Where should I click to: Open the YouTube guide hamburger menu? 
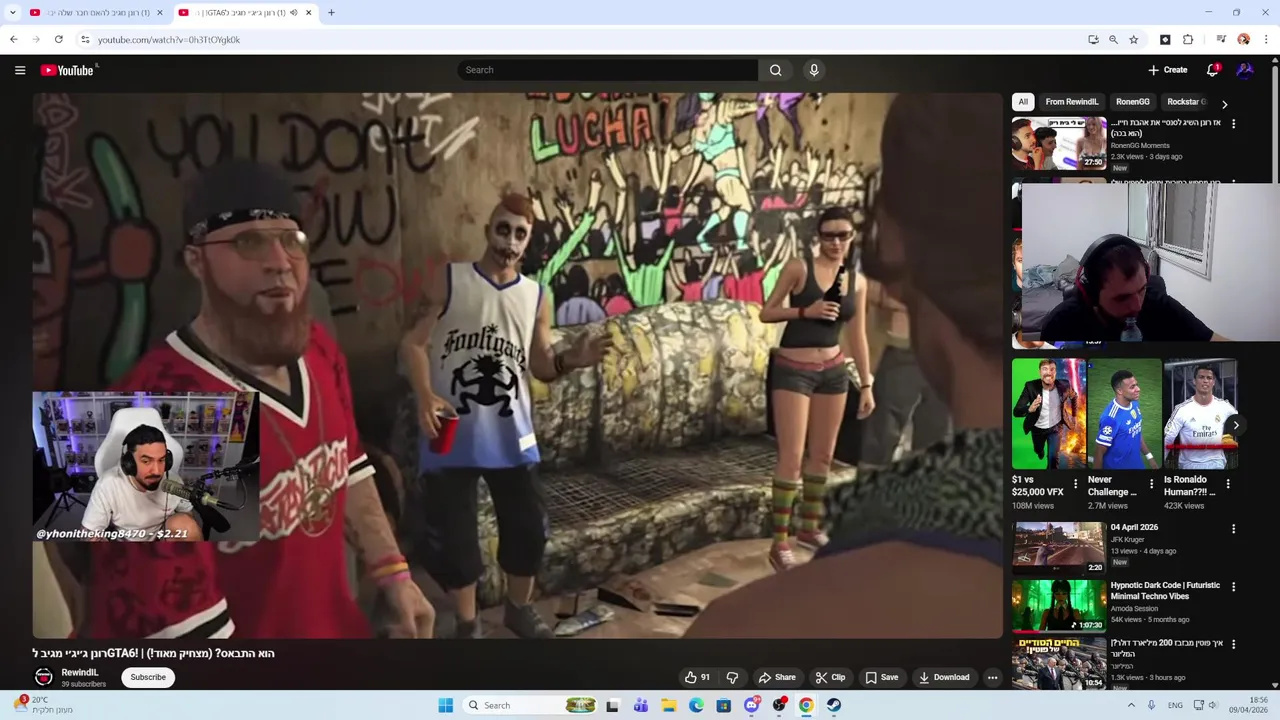point(20,70)
